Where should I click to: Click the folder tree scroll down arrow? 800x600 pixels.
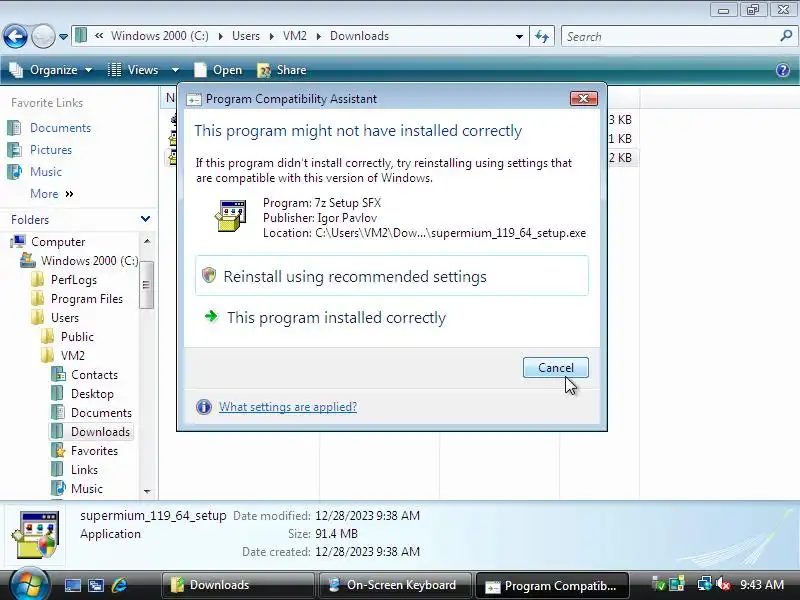(147, 491)
